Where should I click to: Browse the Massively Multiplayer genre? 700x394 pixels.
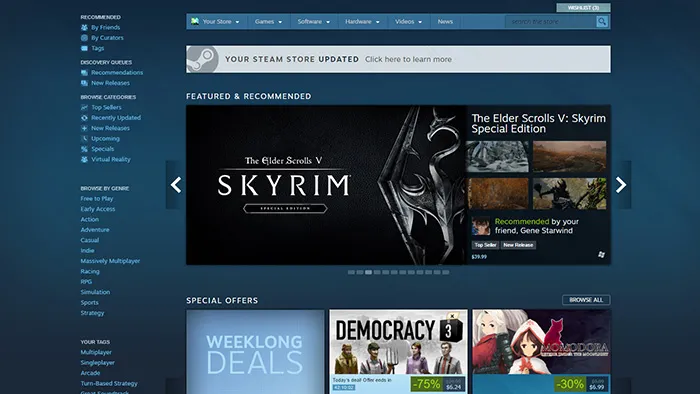coord(110,261)
